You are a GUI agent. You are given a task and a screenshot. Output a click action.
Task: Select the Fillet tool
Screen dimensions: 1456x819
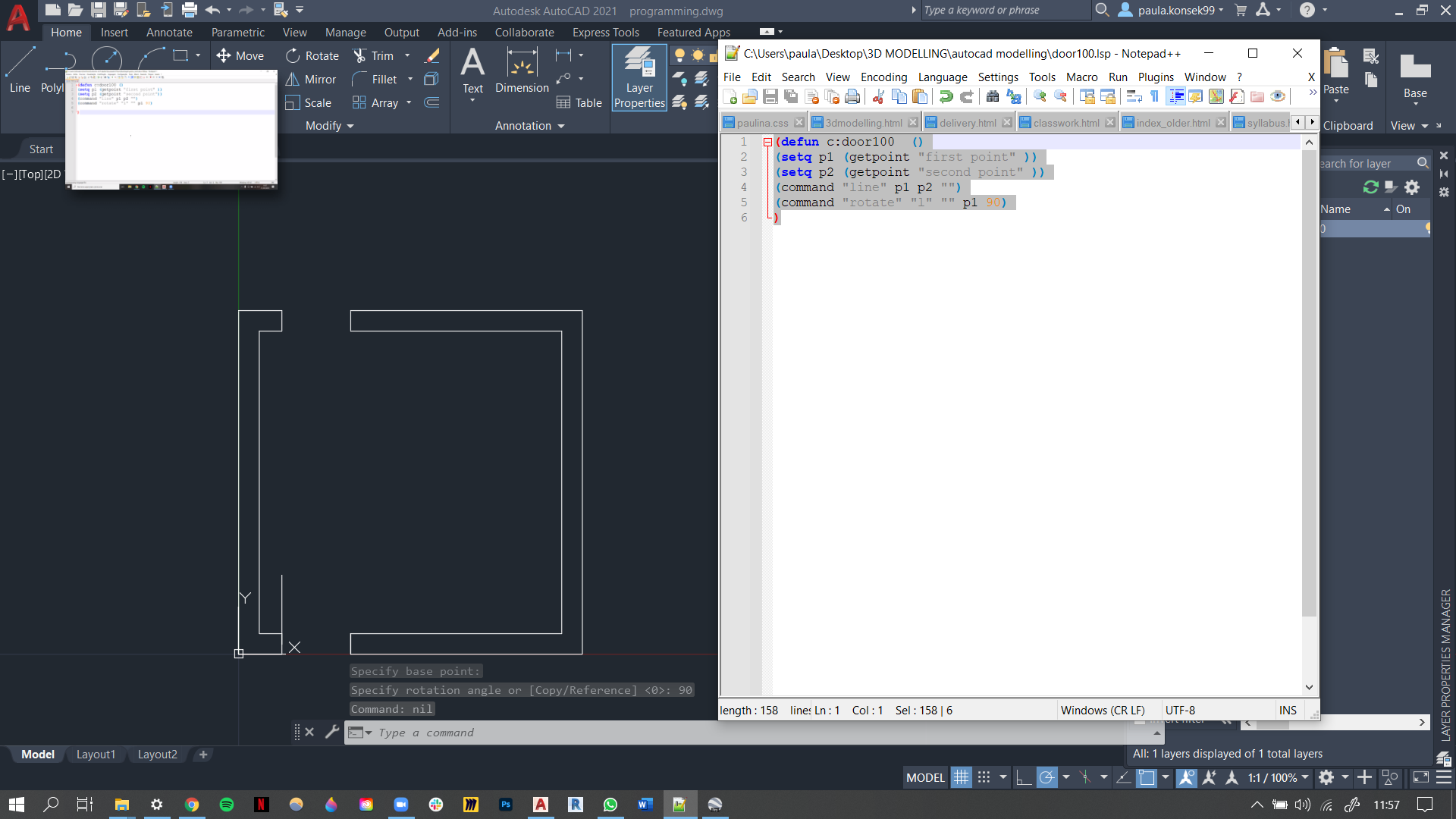pos(375,80)
